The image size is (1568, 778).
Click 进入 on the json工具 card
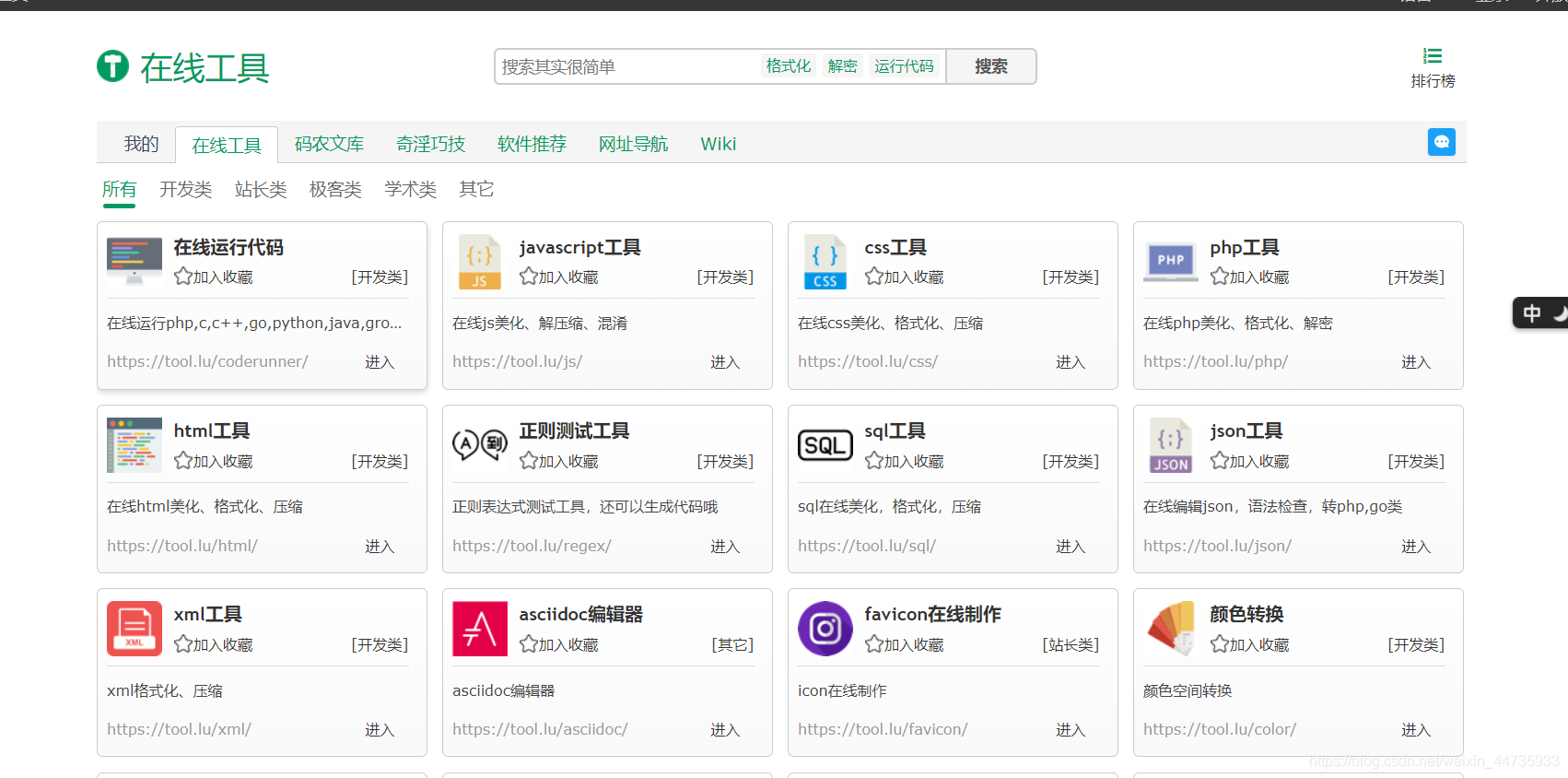pos(1416,547)
